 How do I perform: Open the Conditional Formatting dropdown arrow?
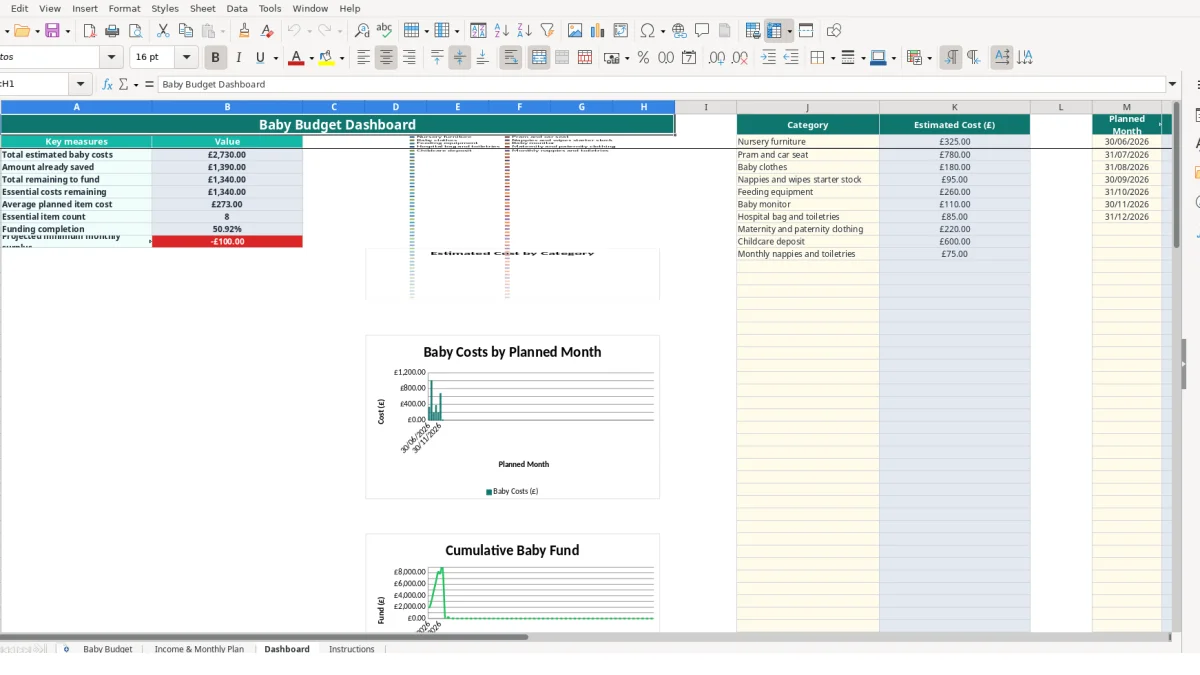[x=929, y=58]
